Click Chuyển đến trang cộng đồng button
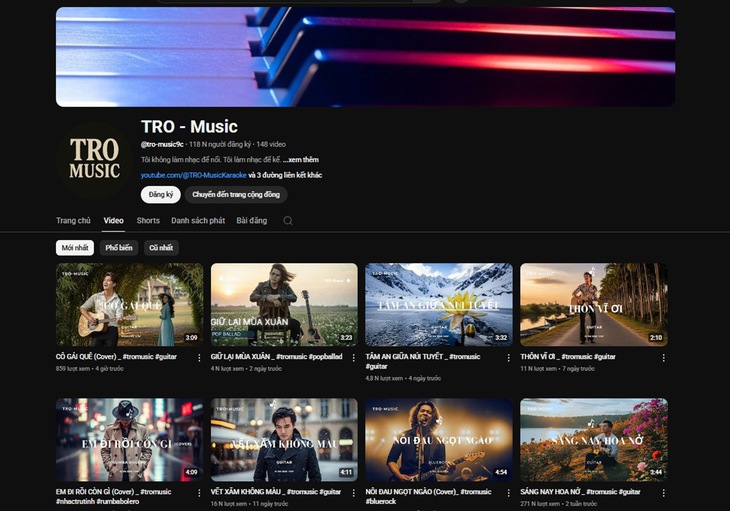730x511 pixels. (x=236, y=195)
